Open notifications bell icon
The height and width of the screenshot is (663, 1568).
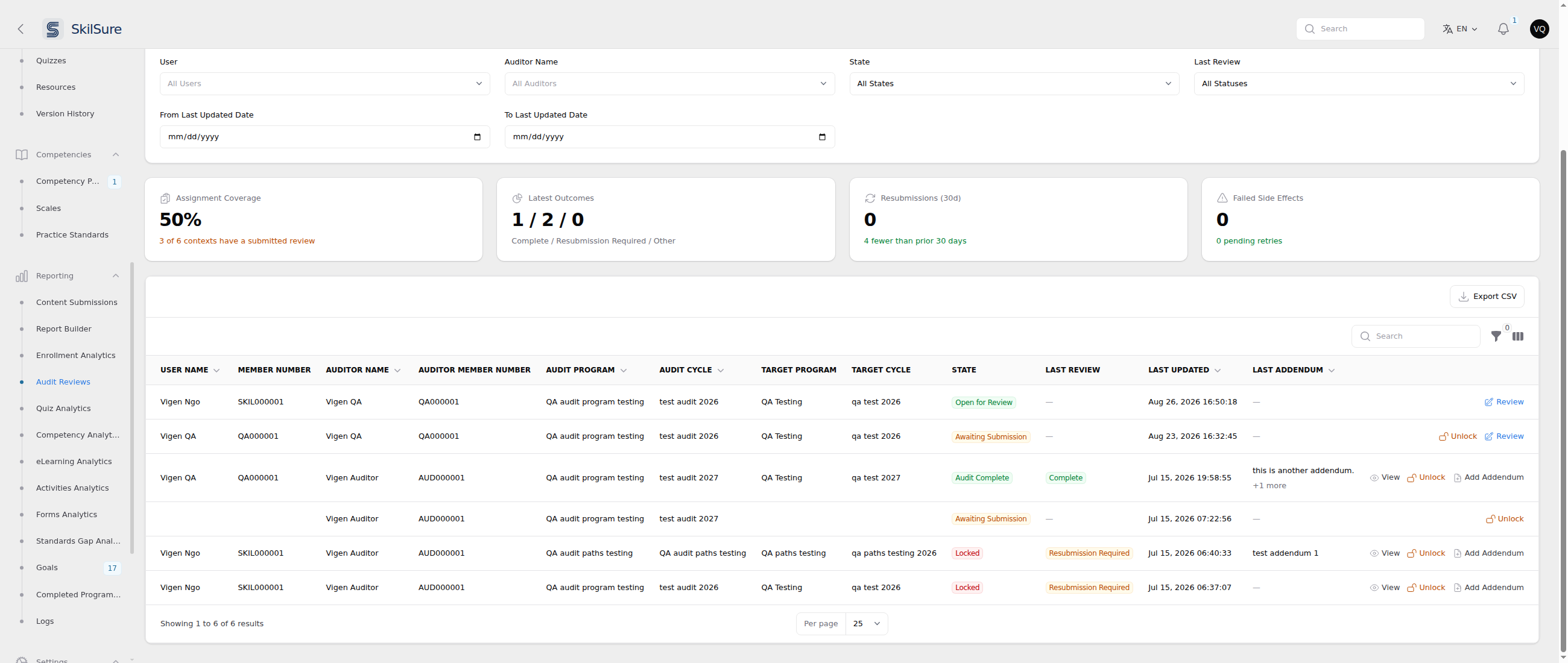(x=1503, y=28)
